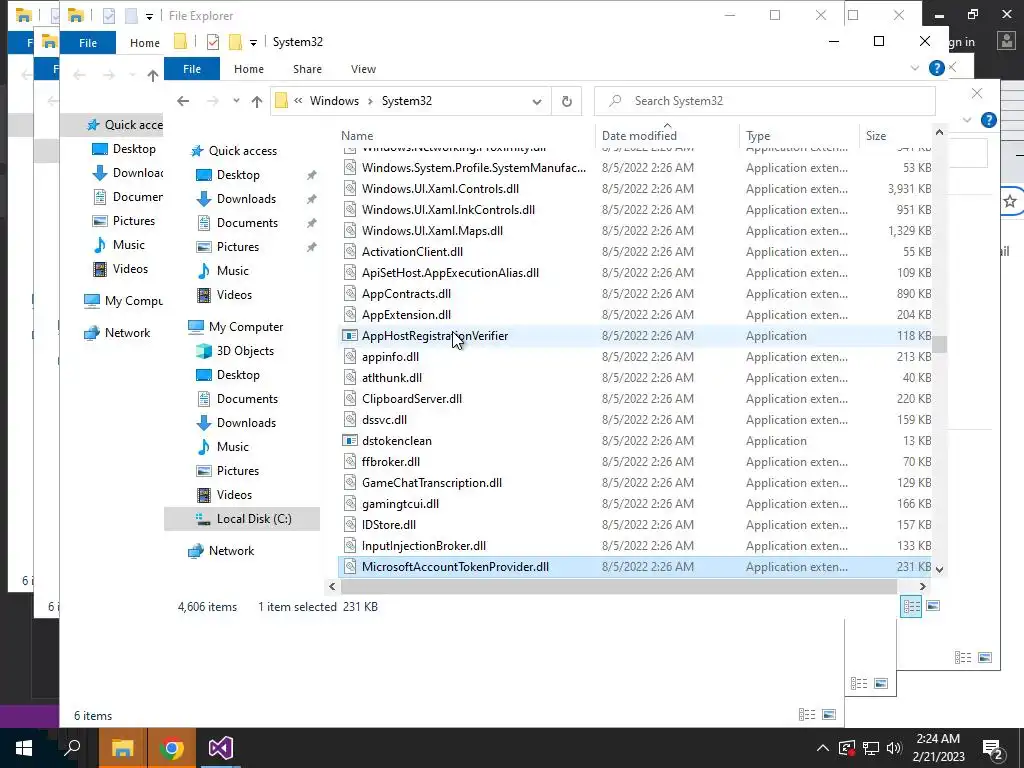Click the appinfo.dll file icon
The height and width of the screenshot is (768, 1024).
pyautogui.click(x=350, y=357)
